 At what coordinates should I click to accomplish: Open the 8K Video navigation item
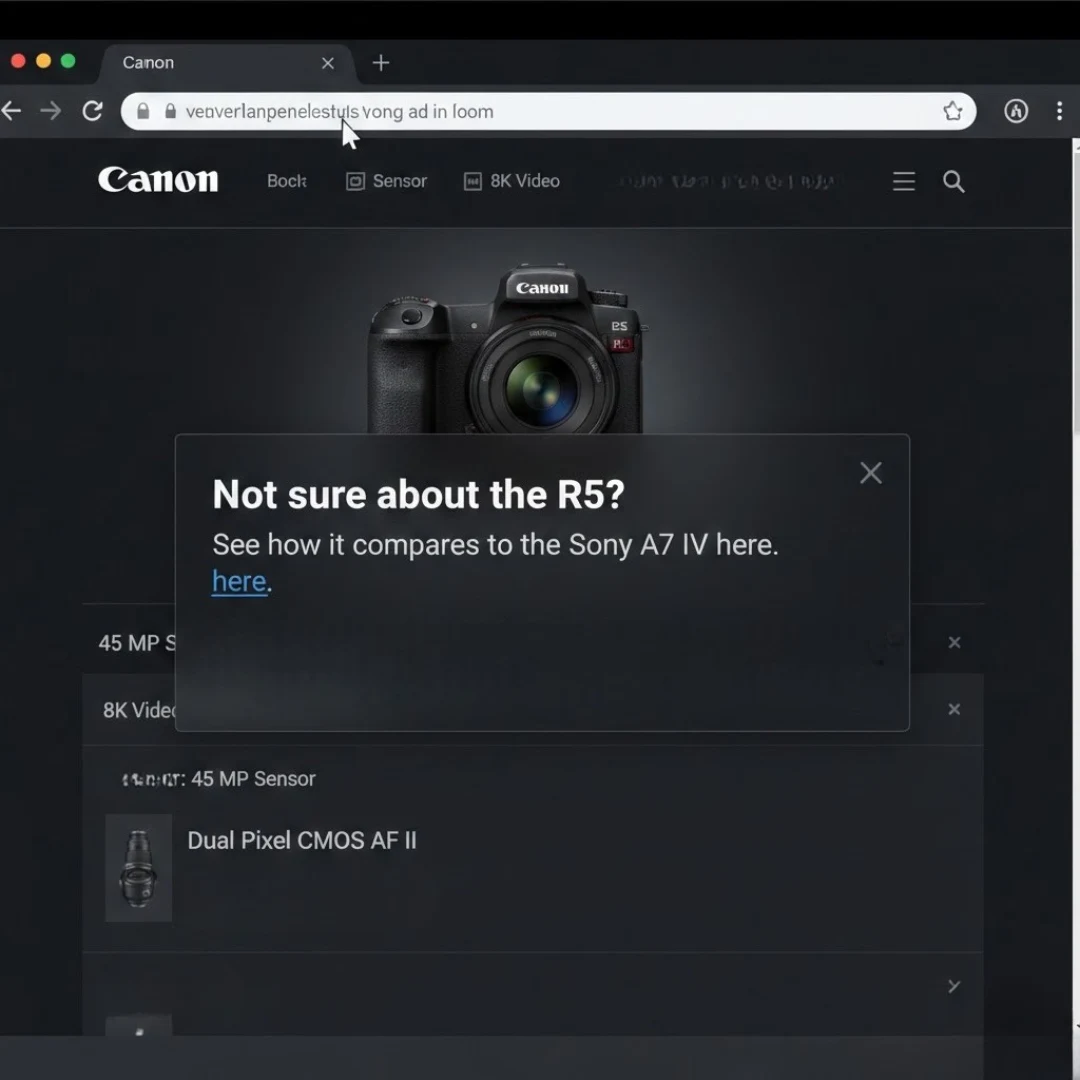pyautogui.click(x=512, y=181)
